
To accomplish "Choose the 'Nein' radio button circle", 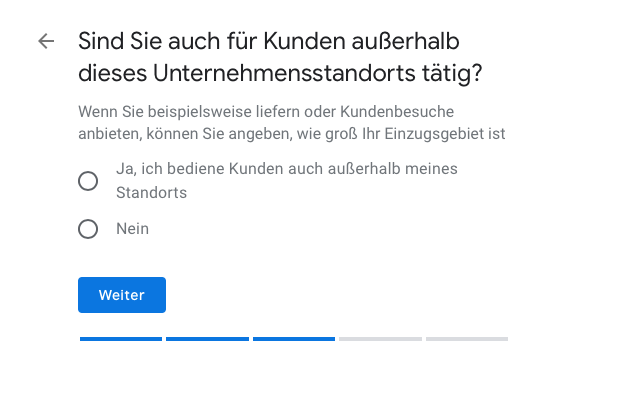I will (88, 229).
